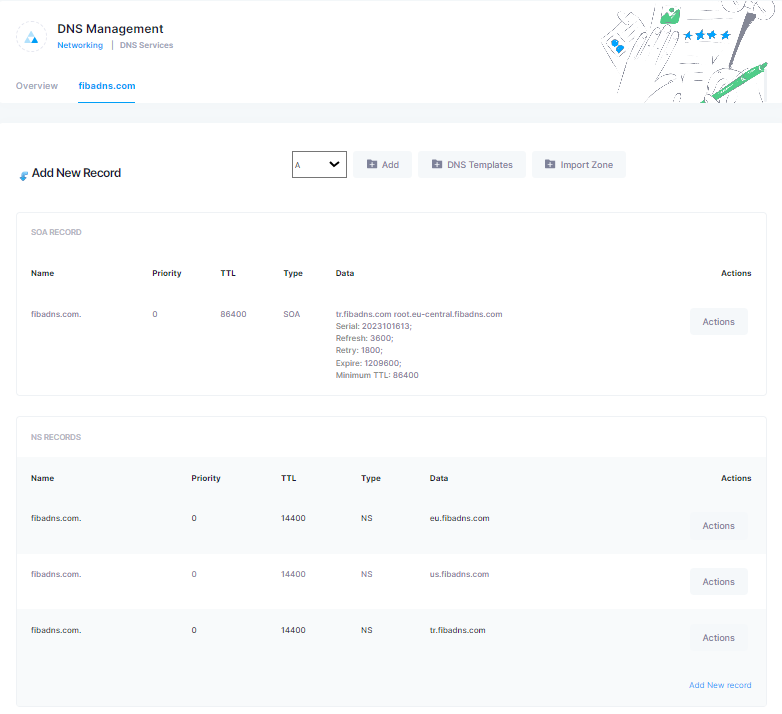Open the record type dropdown showing A
Screen dimensions: 782x714
pos(319,165)
